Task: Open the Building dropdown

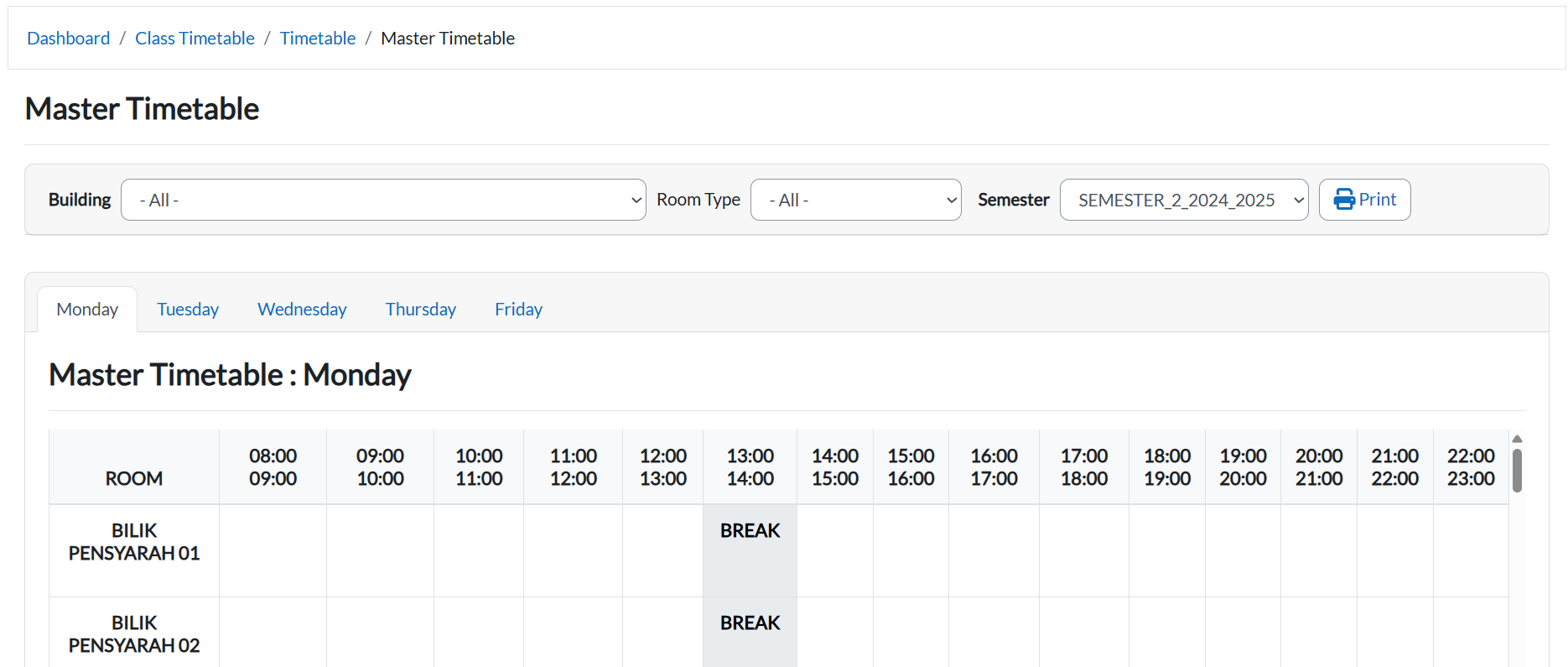Action: (x=383, y=200)
